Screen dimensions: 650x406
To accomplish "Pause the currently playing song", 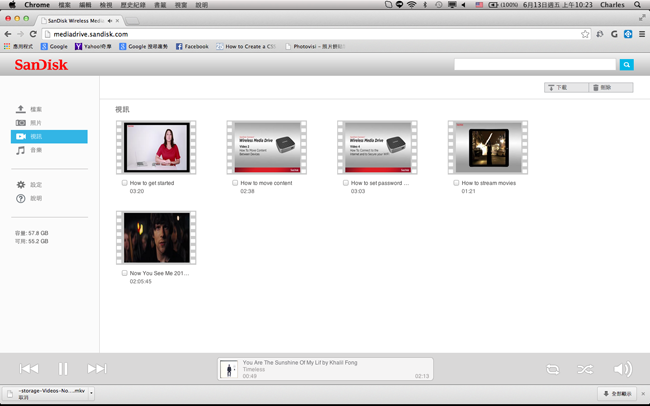I will 63,369.
